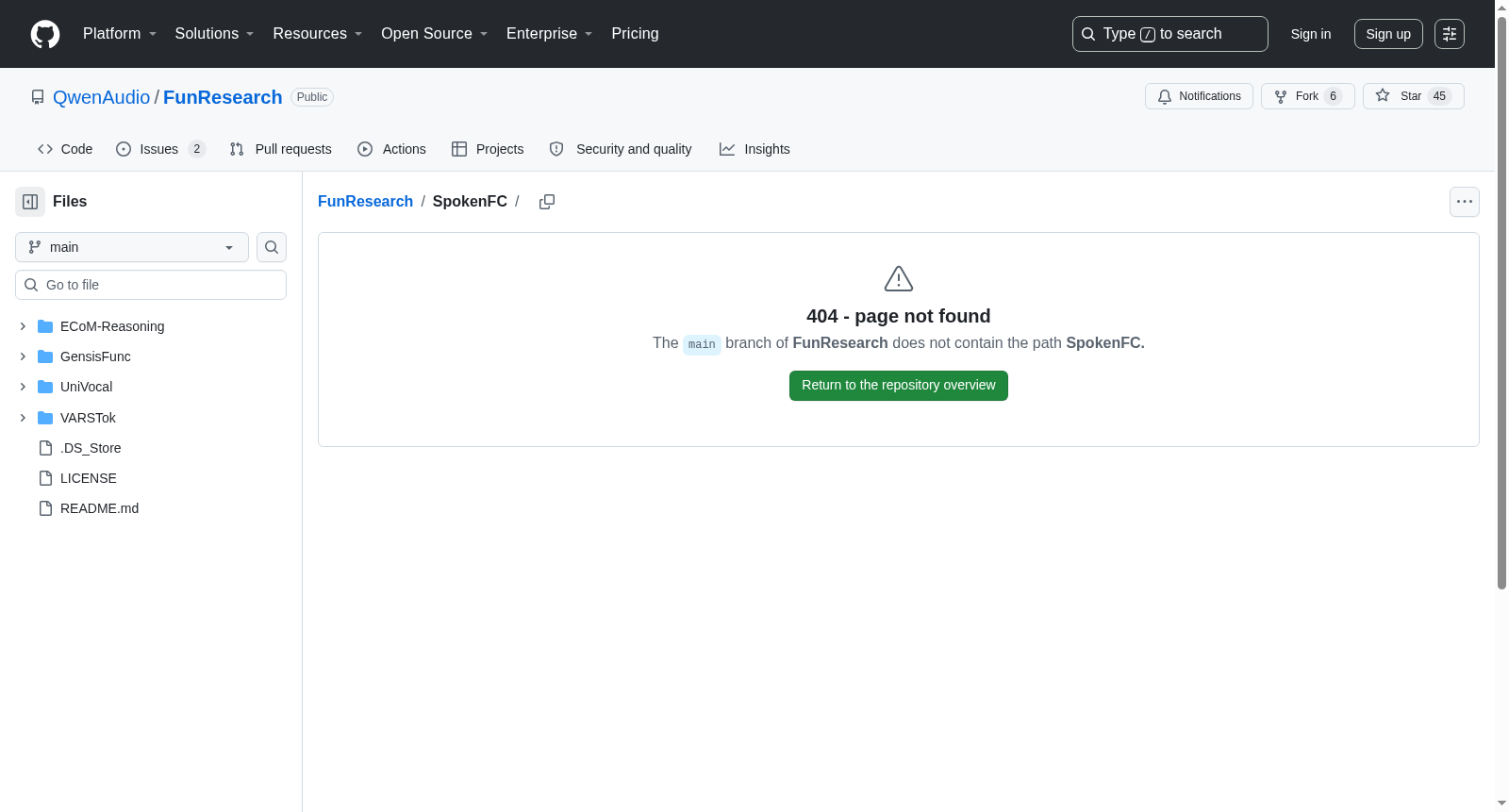1509x812 pixels.
Task: Open the Solutions dropdown menu
Action: (x=214, y=34)
